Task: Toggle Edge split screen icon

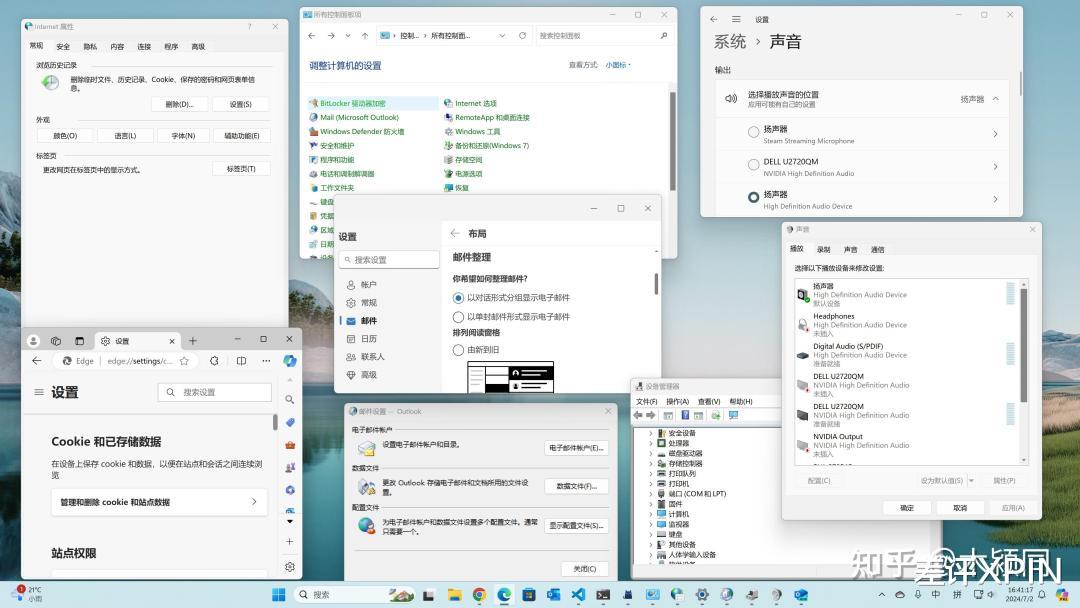Action: click(x=241, y=361)
